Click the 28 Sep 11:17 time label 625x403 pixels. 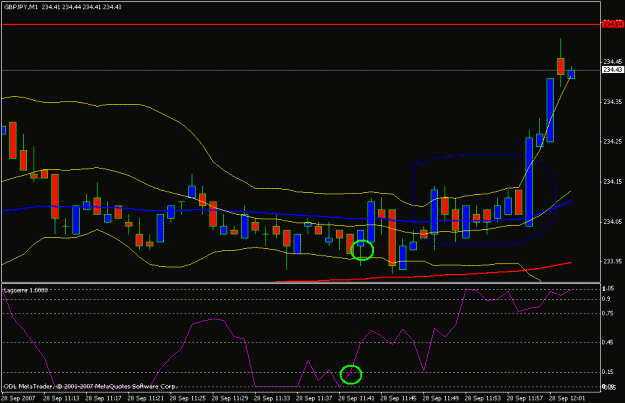104,398
